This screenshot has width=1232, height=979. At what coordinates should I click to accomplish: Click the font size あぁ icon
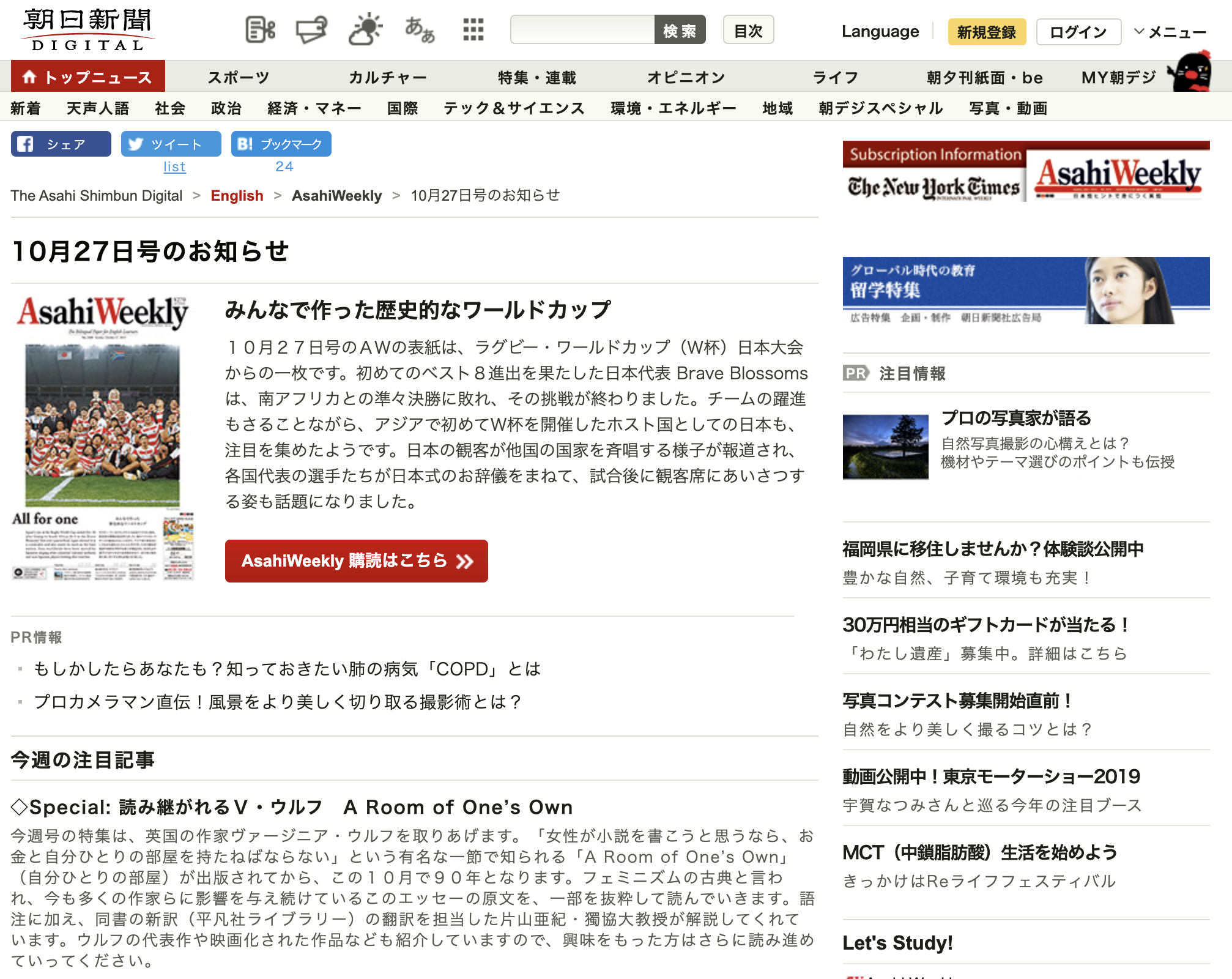pyautogui.click(x=420, y=29)
